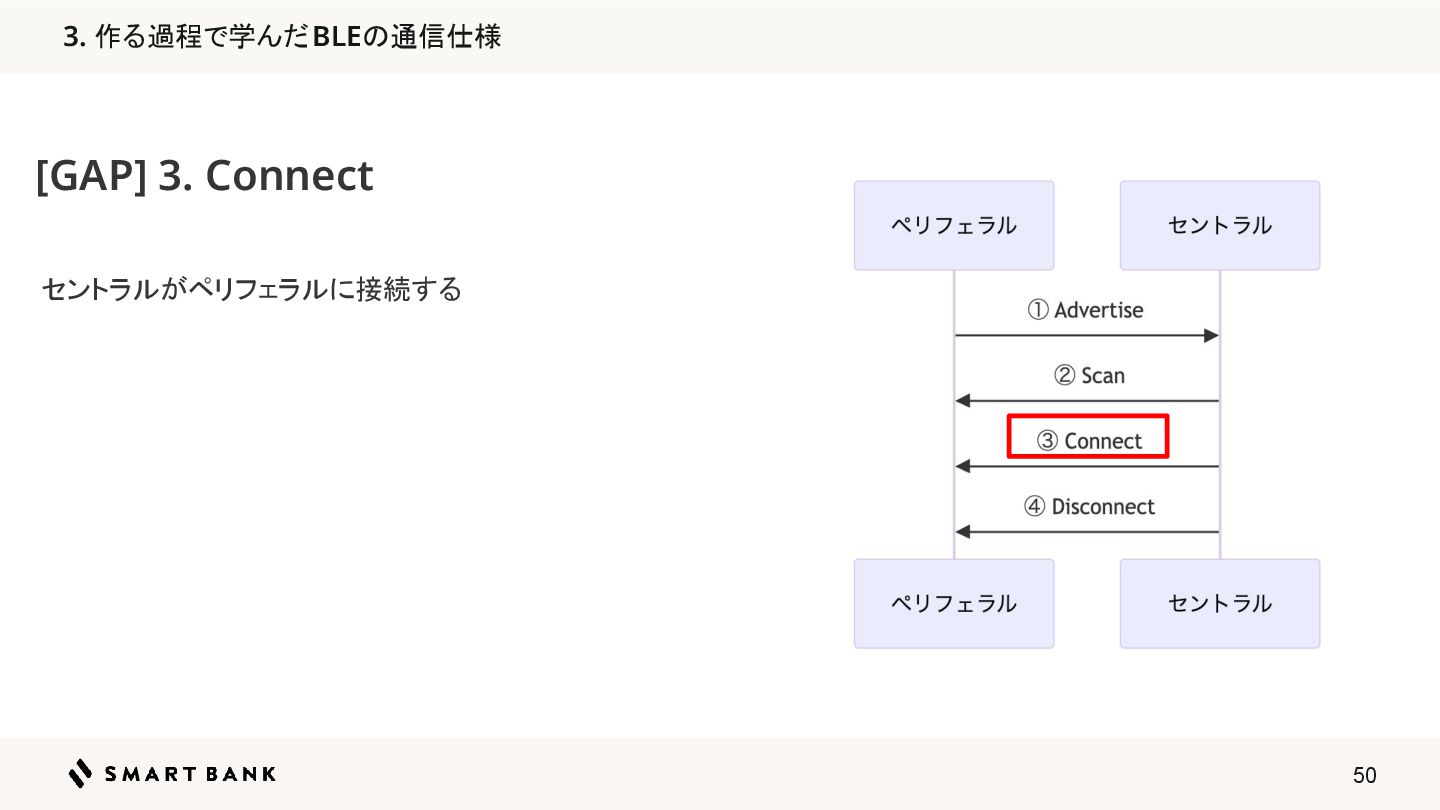The height and width of the screenshot is (810, 1440).
Task: Select the top セントラル box in diagram
Action: click(1219, 225)
